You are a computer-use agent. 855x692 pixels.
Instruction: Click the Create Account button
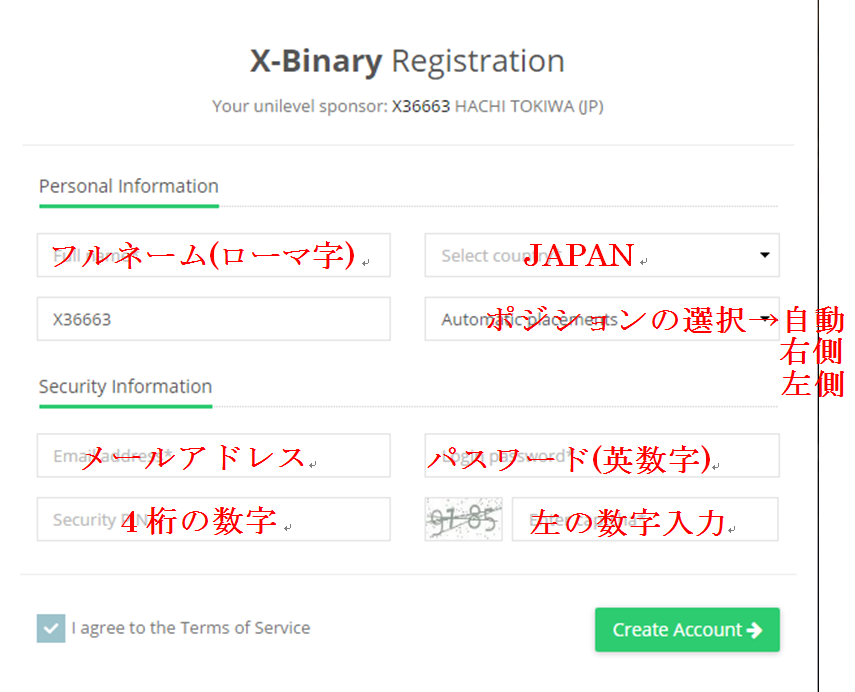687,630
